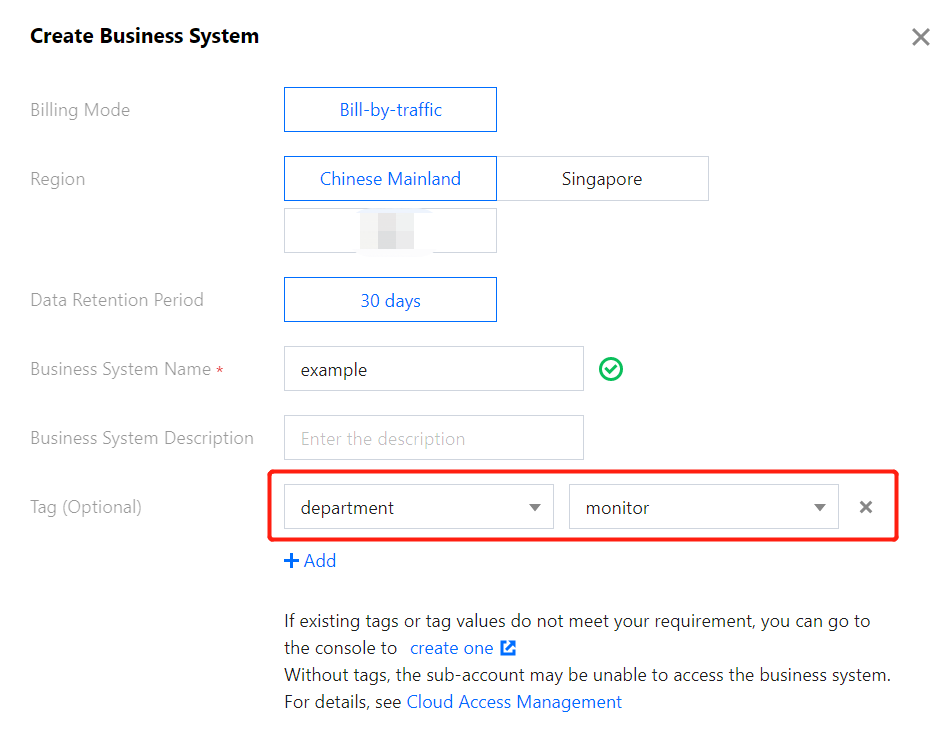Select the 30 days retention period
The height and width of the screenshot is (733, 945).
tap(390, 300)
